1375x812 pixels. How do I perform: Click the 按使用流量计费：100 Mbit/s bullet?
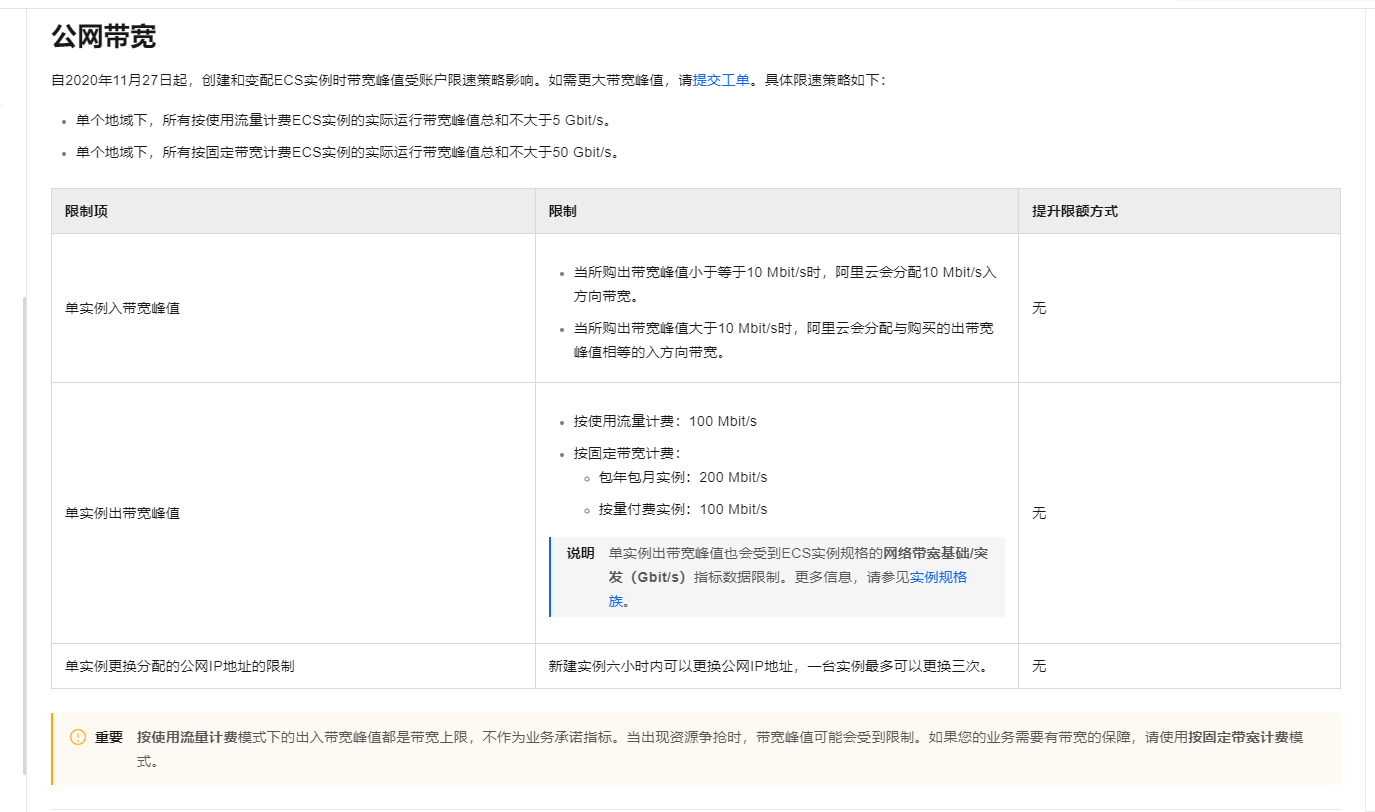[x=665, y=421]
